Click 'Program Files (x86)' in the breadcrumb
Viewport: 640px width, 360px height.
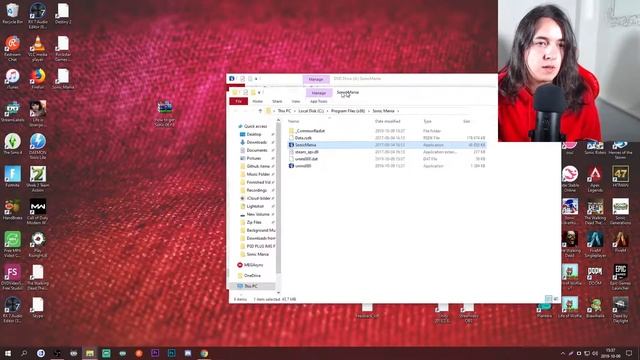point(348,111)
